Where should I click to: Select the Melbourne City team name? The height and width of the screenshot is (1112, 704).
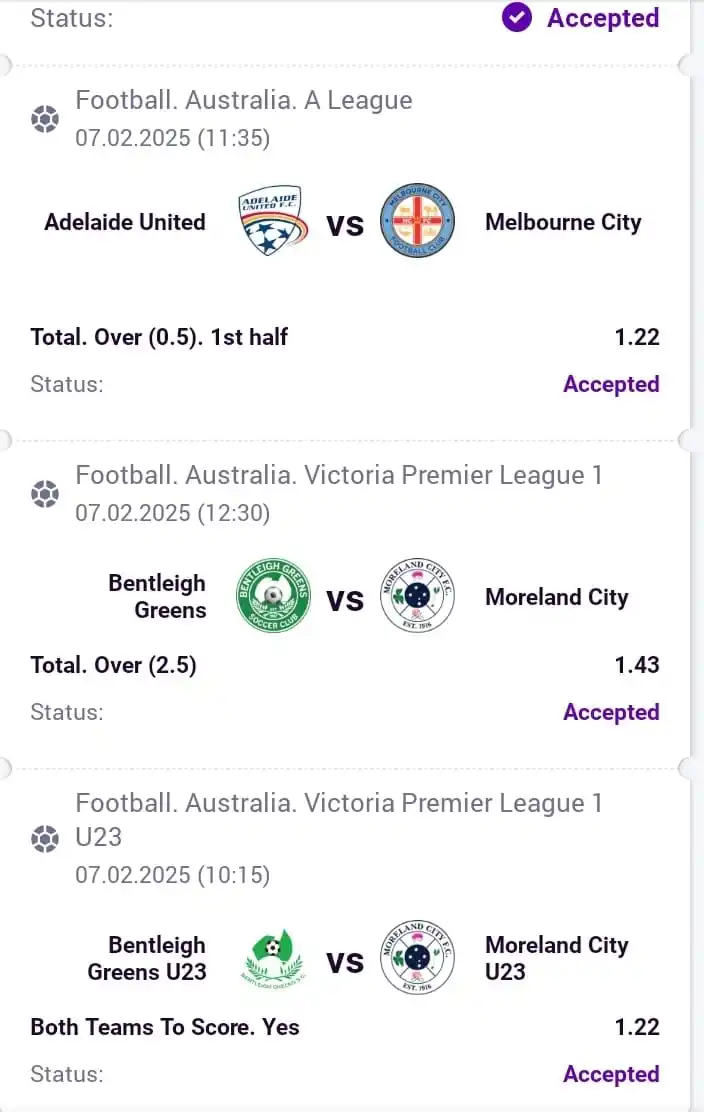563,222
